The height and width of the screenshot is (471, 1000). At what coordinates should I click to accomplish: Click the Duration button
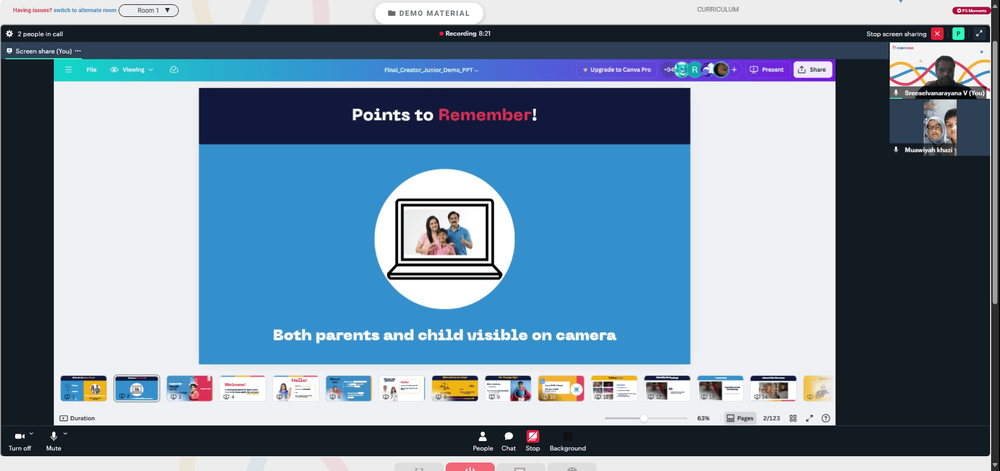[x=77, y=418]
